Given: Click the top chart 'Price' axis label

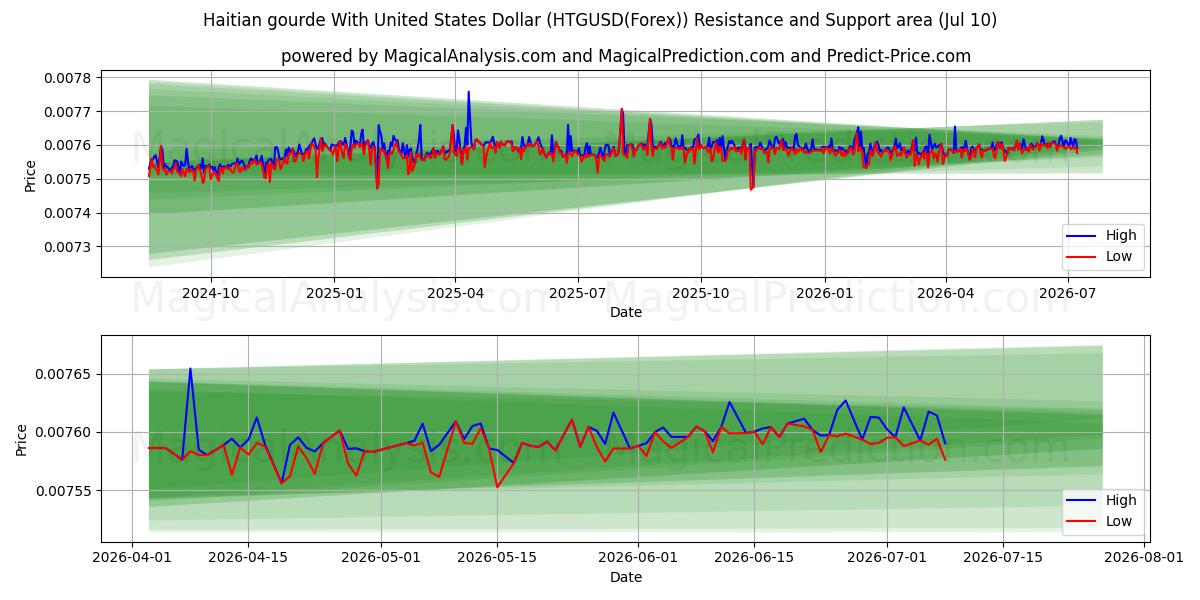Looking at the screenshot, I should 30,176.
